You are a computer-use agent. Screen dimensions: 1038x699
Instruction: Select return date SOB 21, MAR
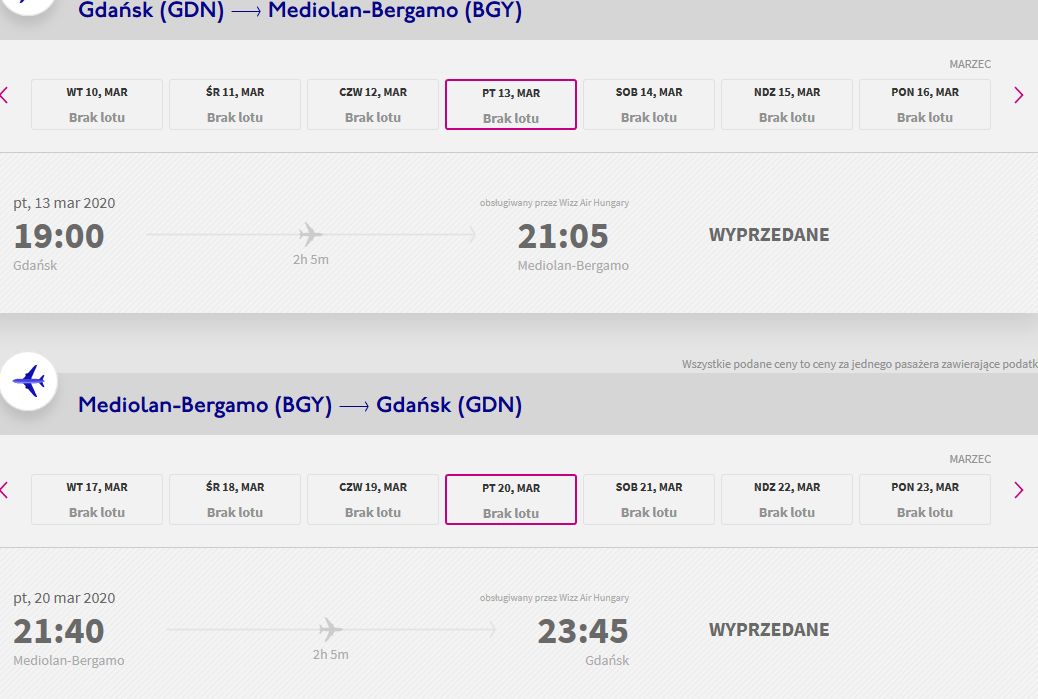649,499
